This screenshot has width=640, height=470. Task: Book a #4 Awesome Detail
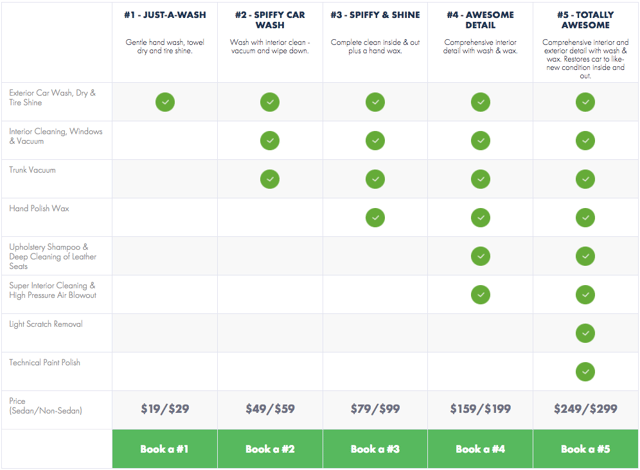480,449
